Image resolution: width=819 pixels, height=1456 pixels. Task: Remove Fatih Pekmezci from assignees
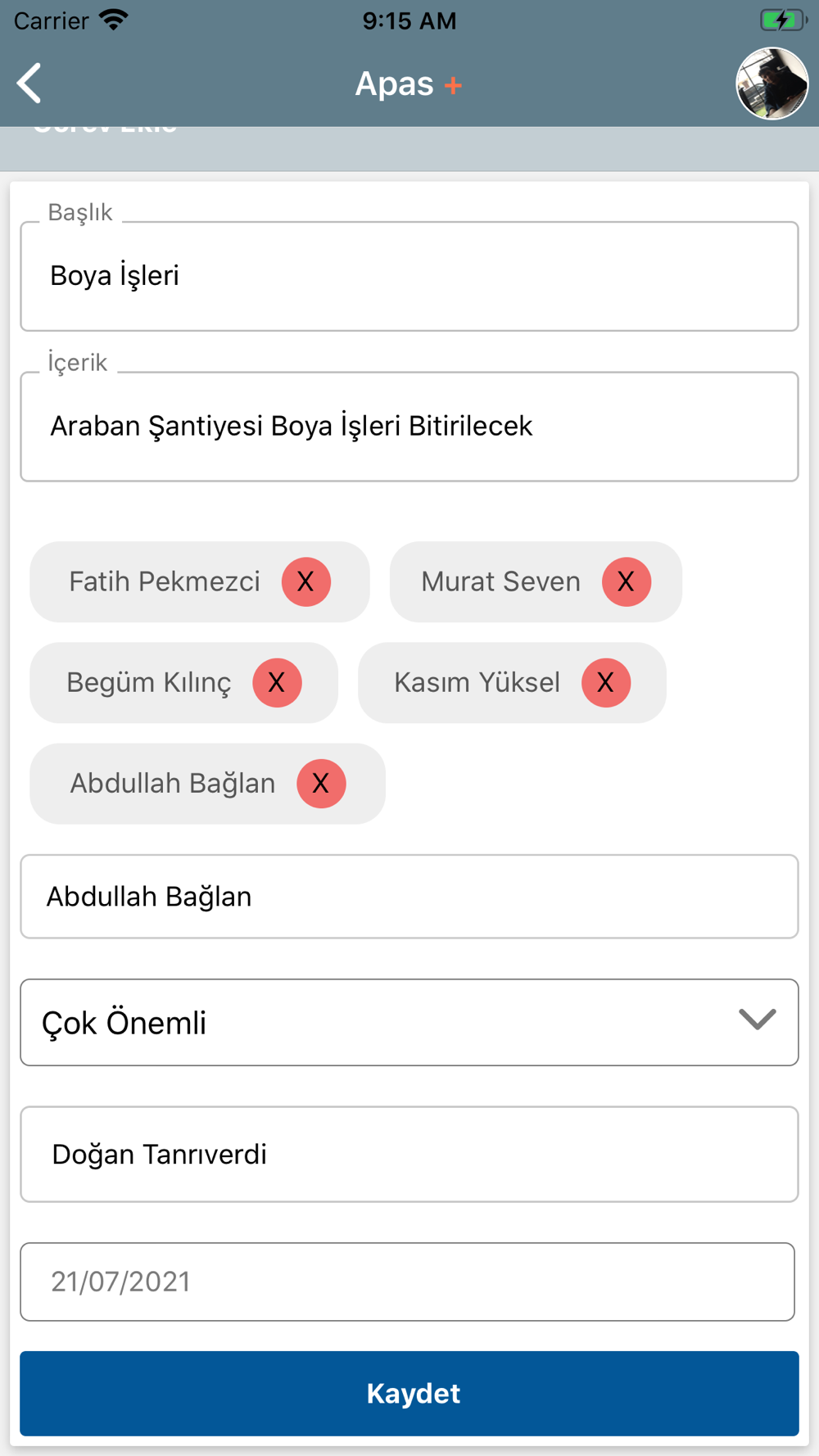[x=306, y=582]
